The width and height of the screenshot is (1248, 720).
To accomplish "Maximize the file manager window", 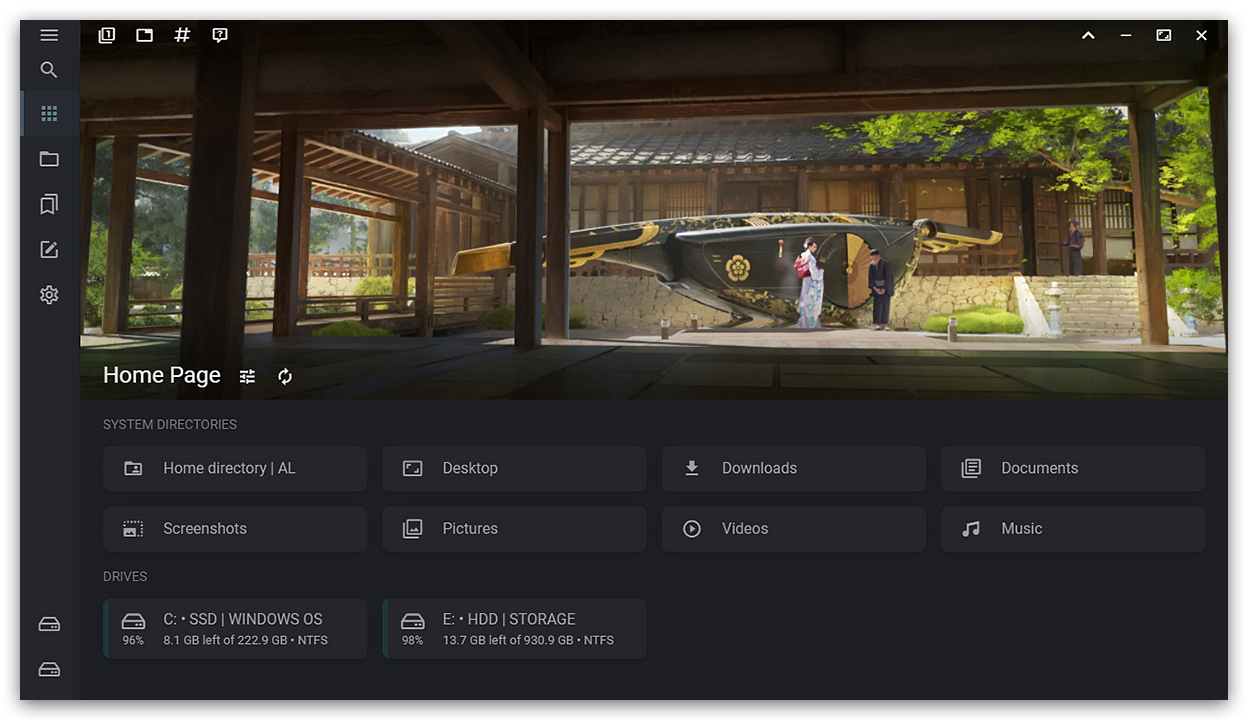I will point(1164,35).
